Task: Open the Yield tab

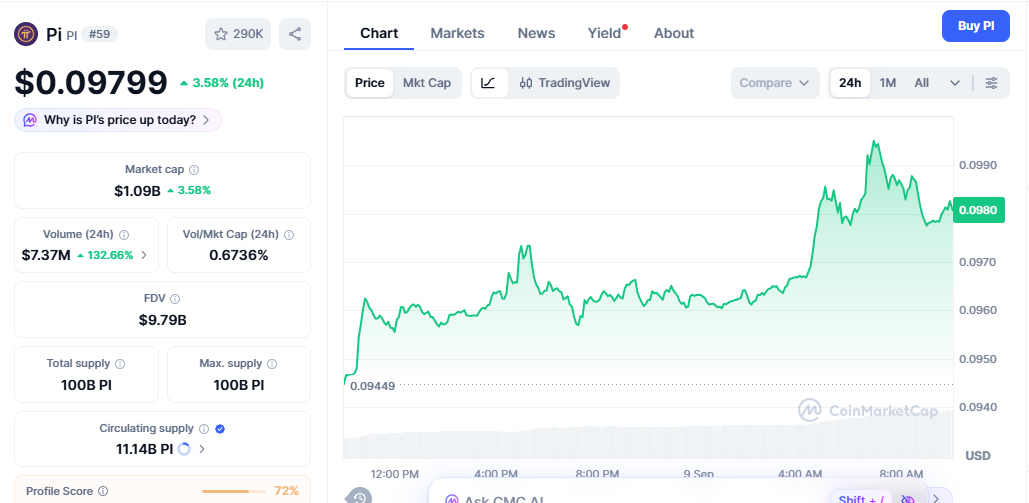Action: (604, 33)
